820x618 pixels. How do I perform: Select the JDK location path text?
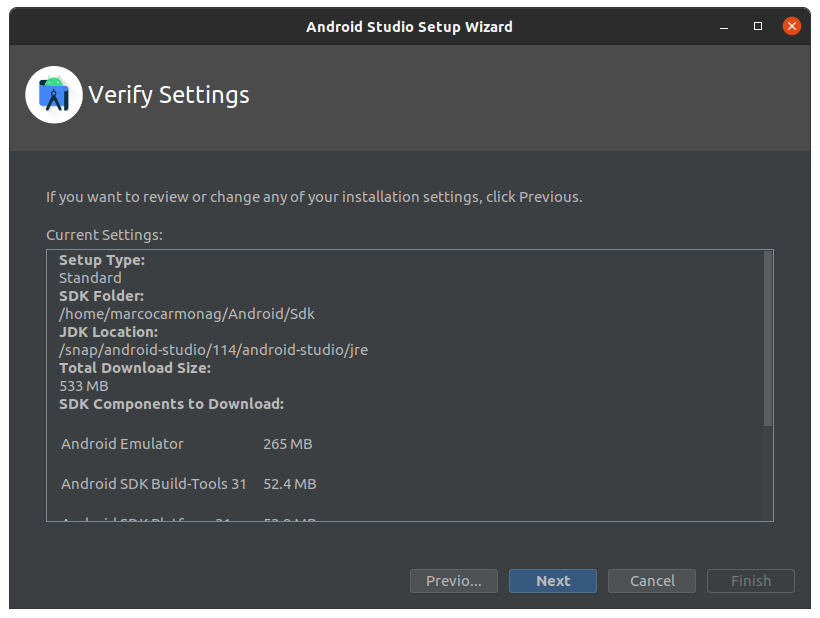(x=213, y=350)
